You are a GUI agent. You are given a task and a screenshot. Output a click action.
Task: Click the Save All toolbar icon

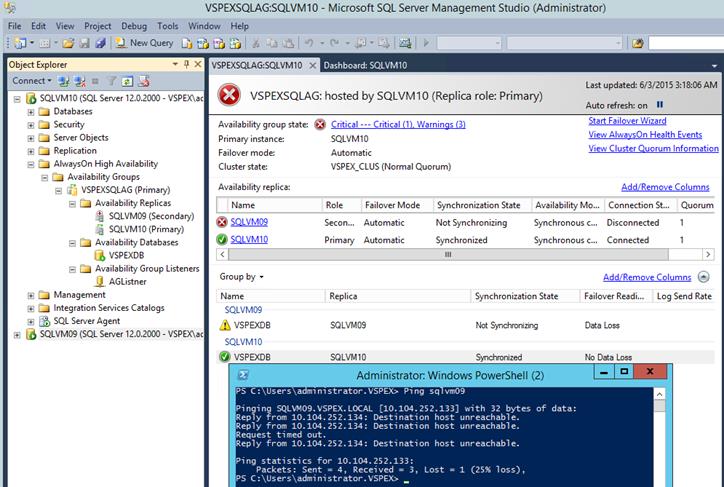point(100,43)
